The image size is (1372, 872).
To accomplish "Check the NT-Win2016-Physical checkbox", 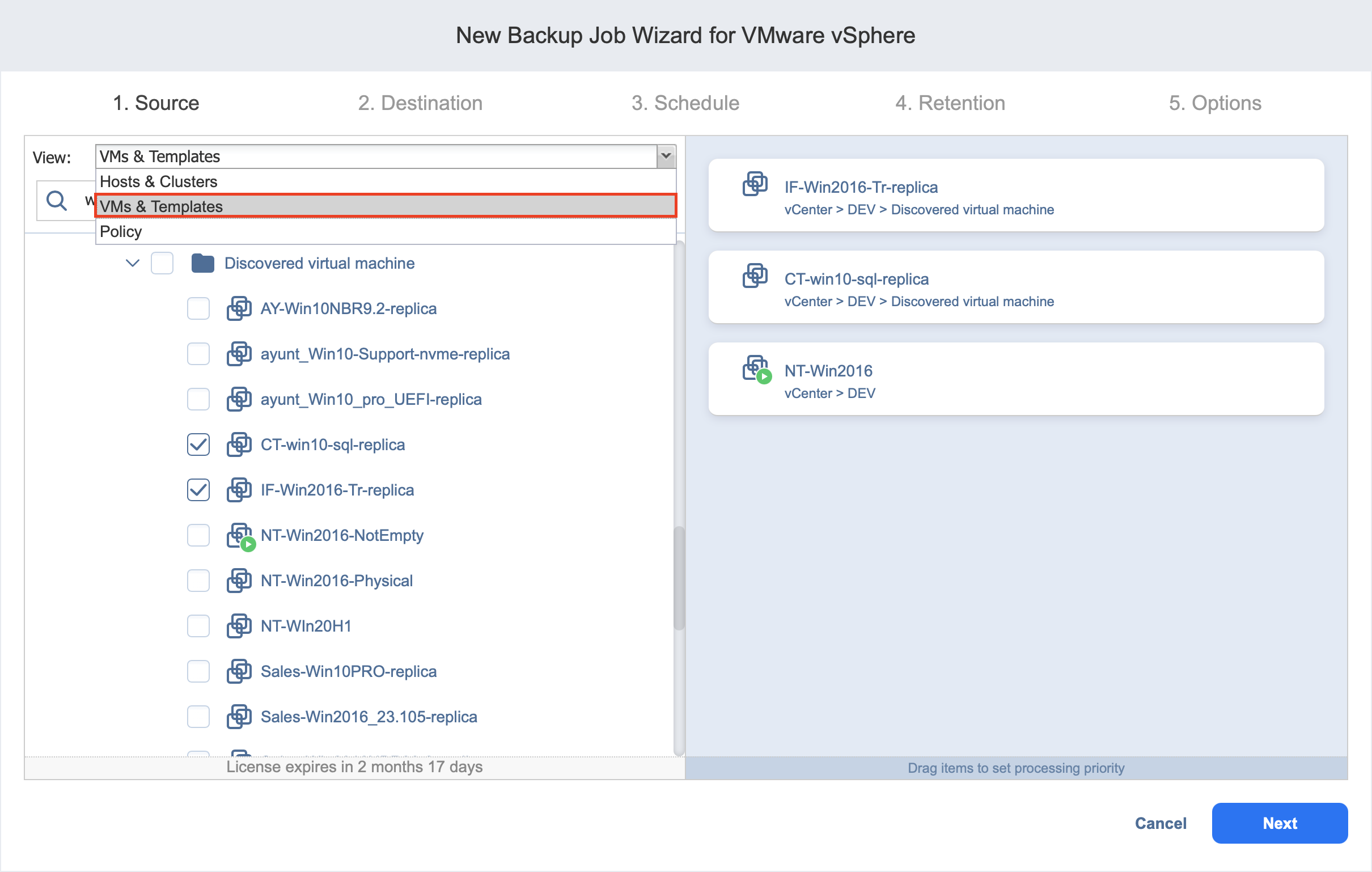I will pos(198,580).
